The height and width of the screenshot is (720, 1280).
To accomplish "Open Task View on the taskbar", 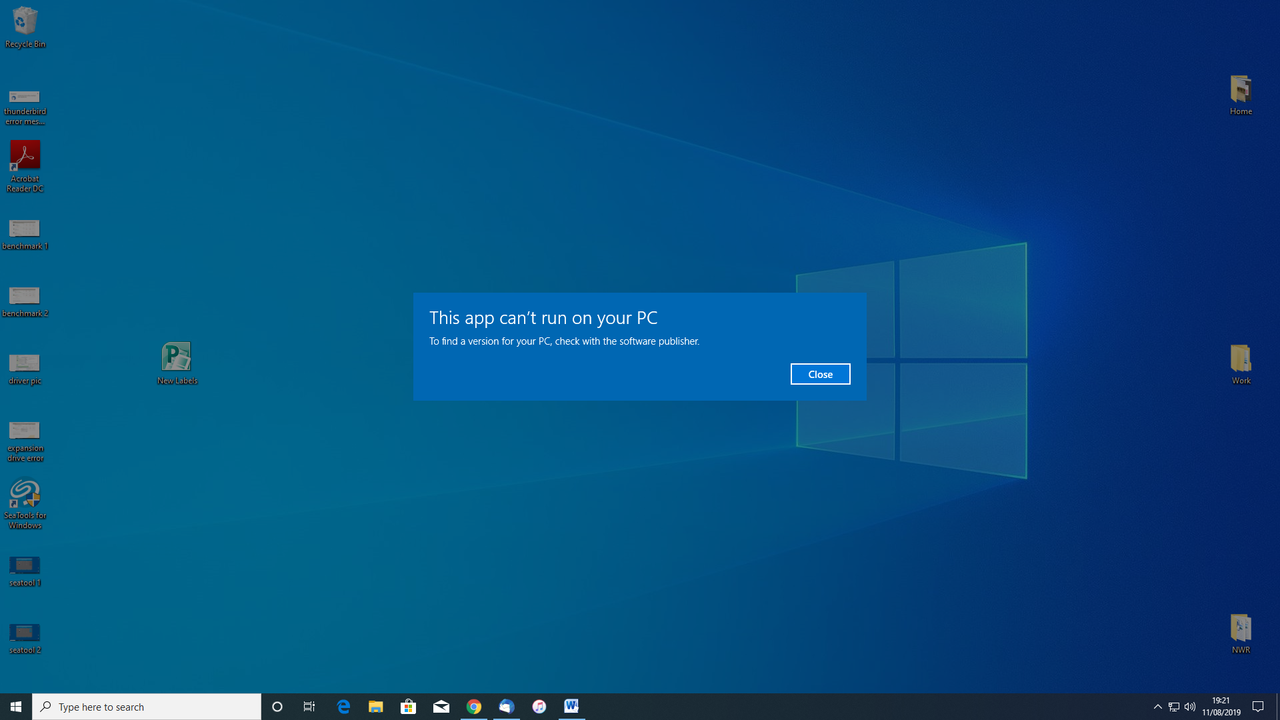I will pos(309,707).
